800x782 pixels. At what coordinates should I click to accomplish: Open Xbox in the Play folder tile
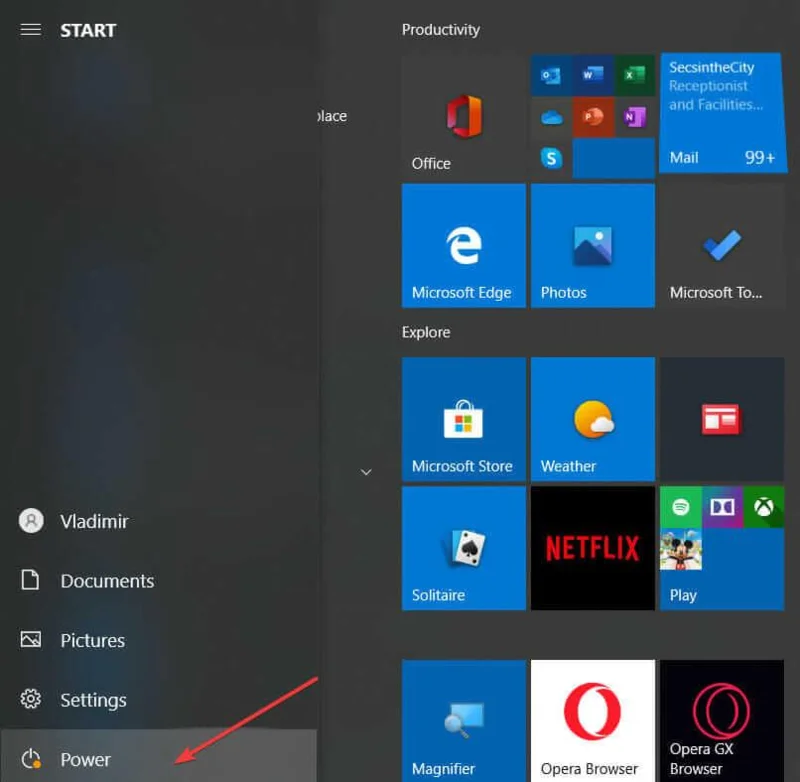click(764, 507)
